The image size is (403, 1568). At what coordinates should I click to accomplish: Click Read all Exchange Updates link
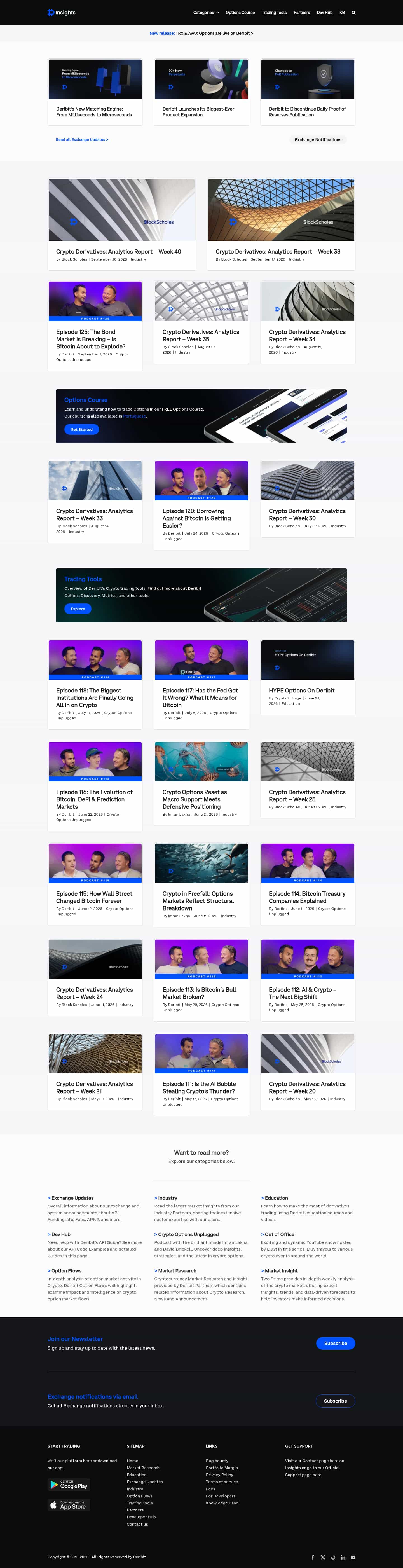(x=82, y=139)
